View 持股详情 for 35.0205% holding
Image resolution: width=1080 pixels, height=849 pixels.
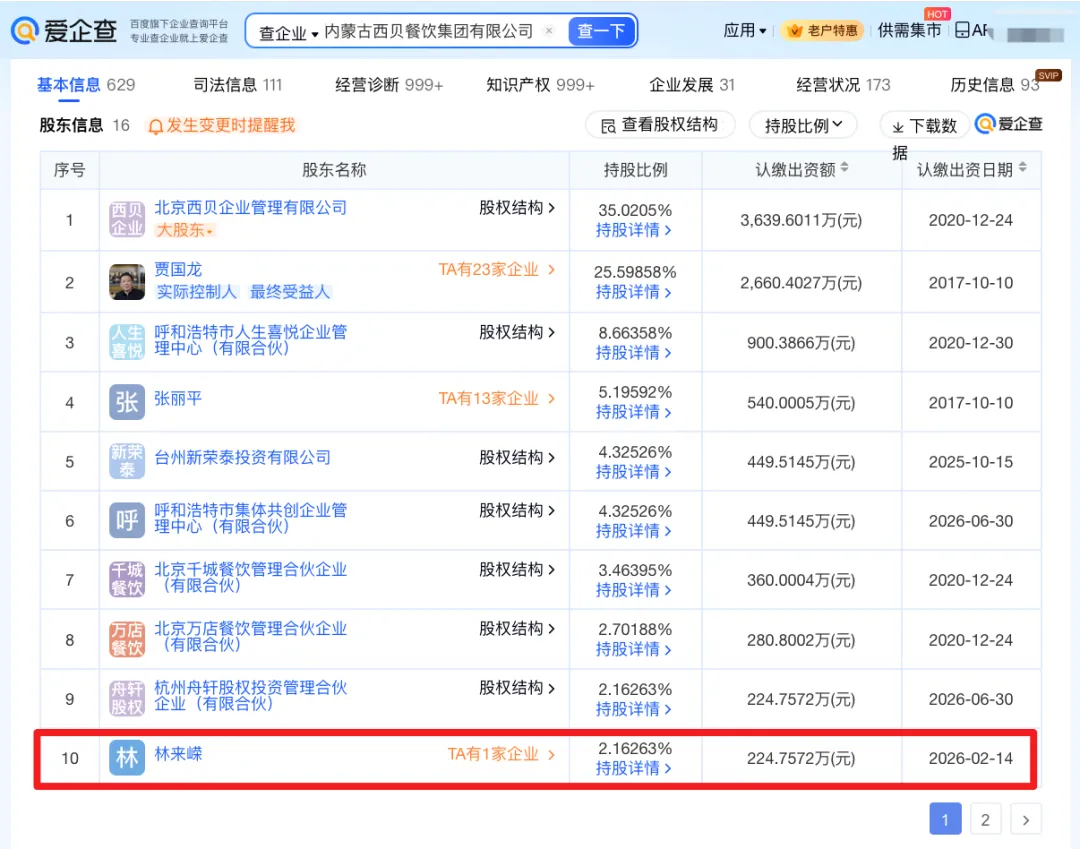point(634,230)
